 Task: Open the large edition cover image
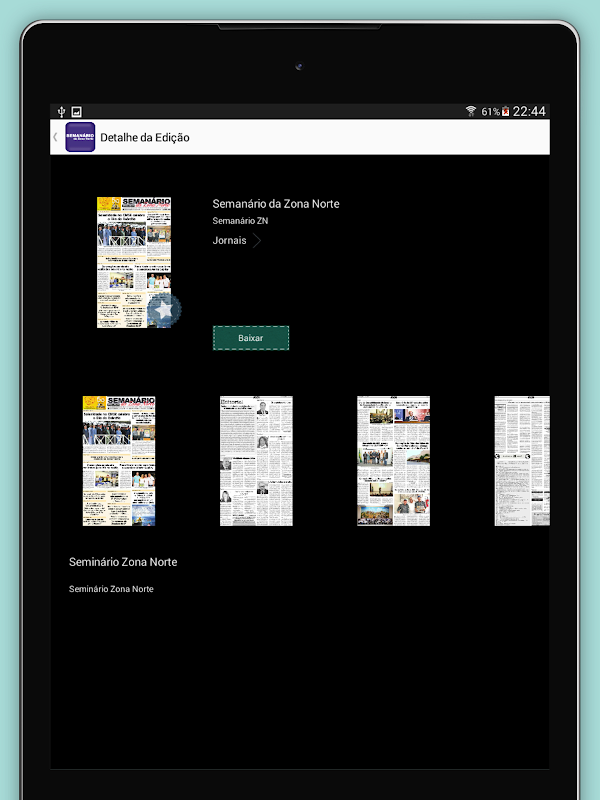pos(134,262)
